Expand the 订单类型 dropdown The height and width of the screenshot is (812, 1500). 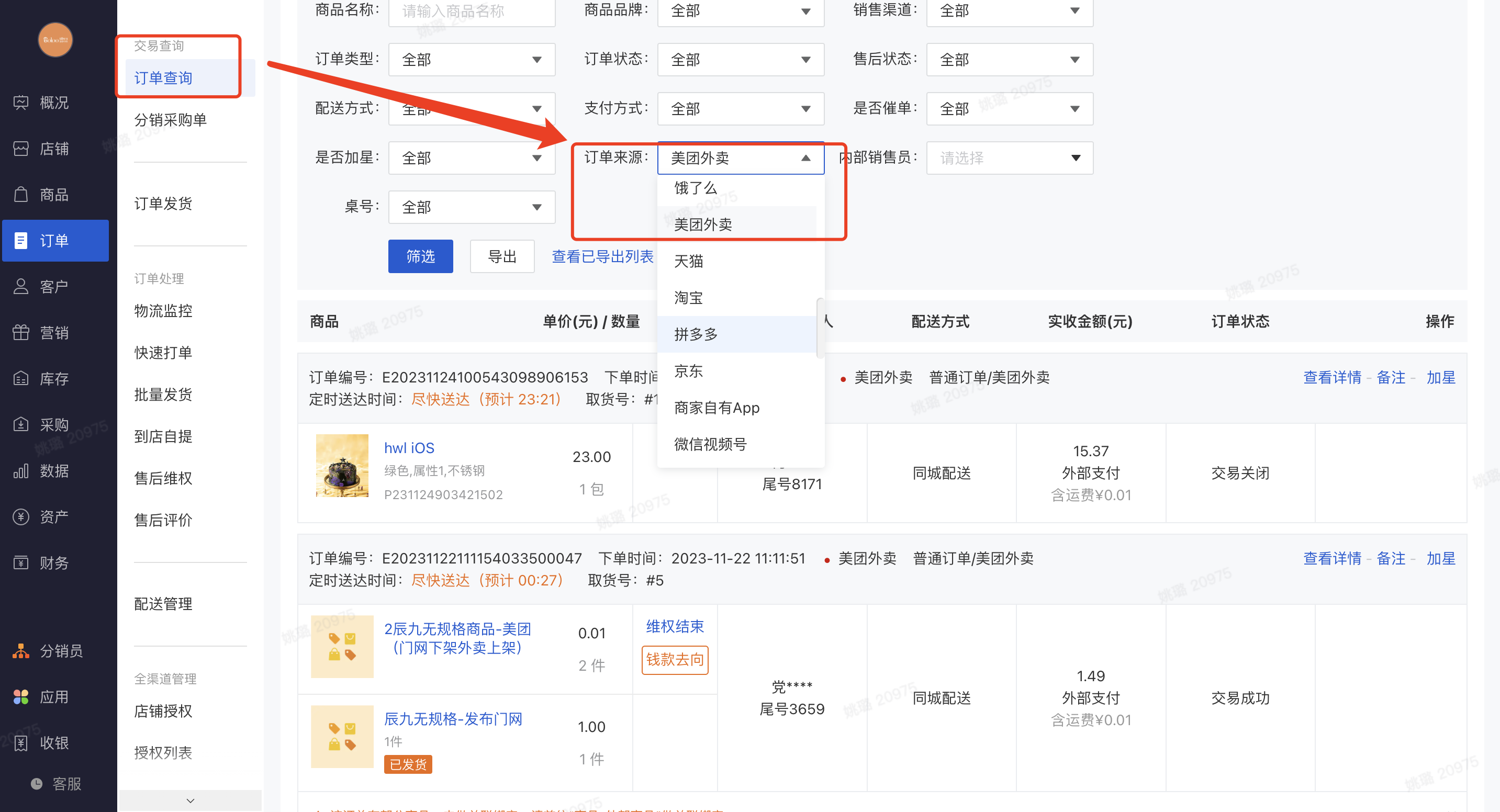point(471,59)
